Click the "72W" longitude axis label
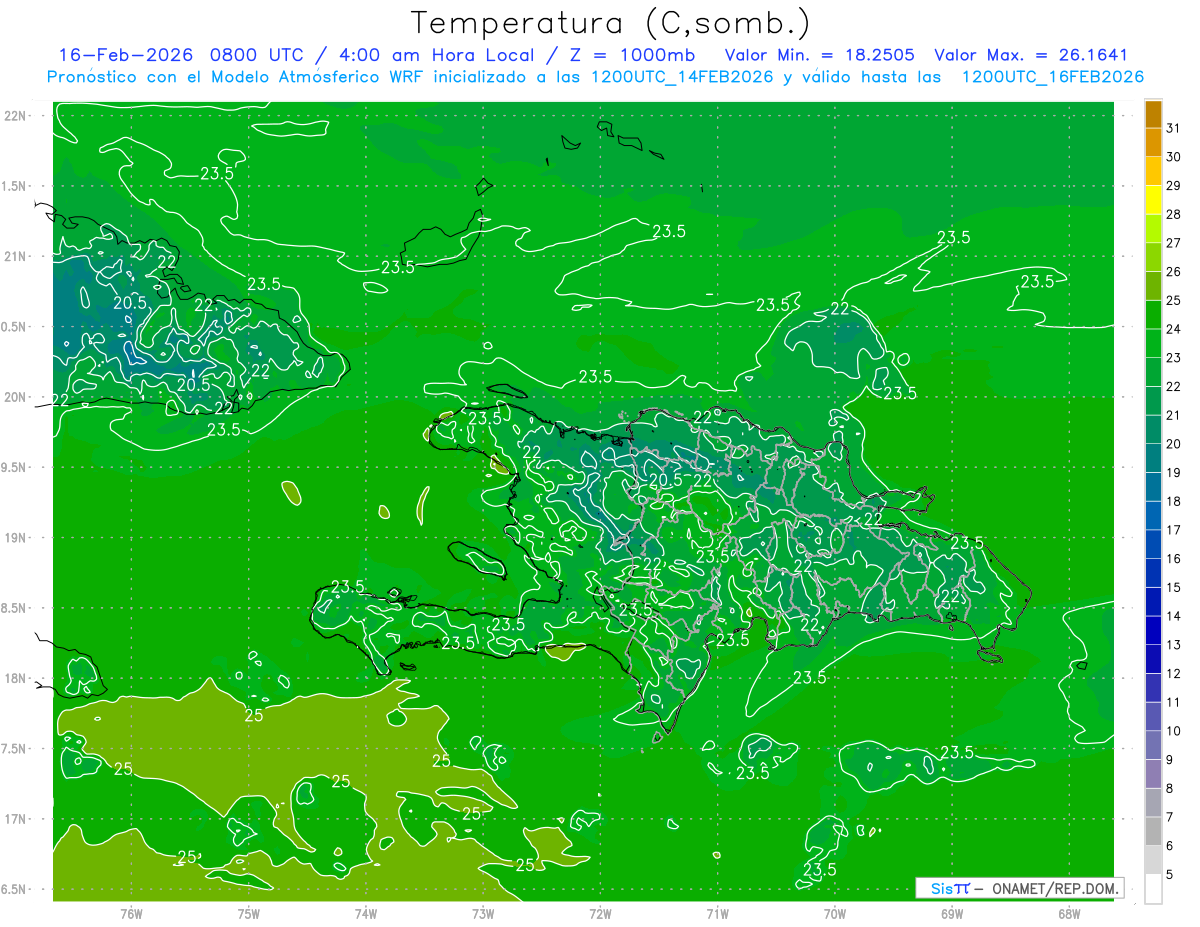This screenshot has height=927, width=1200. 601,914
